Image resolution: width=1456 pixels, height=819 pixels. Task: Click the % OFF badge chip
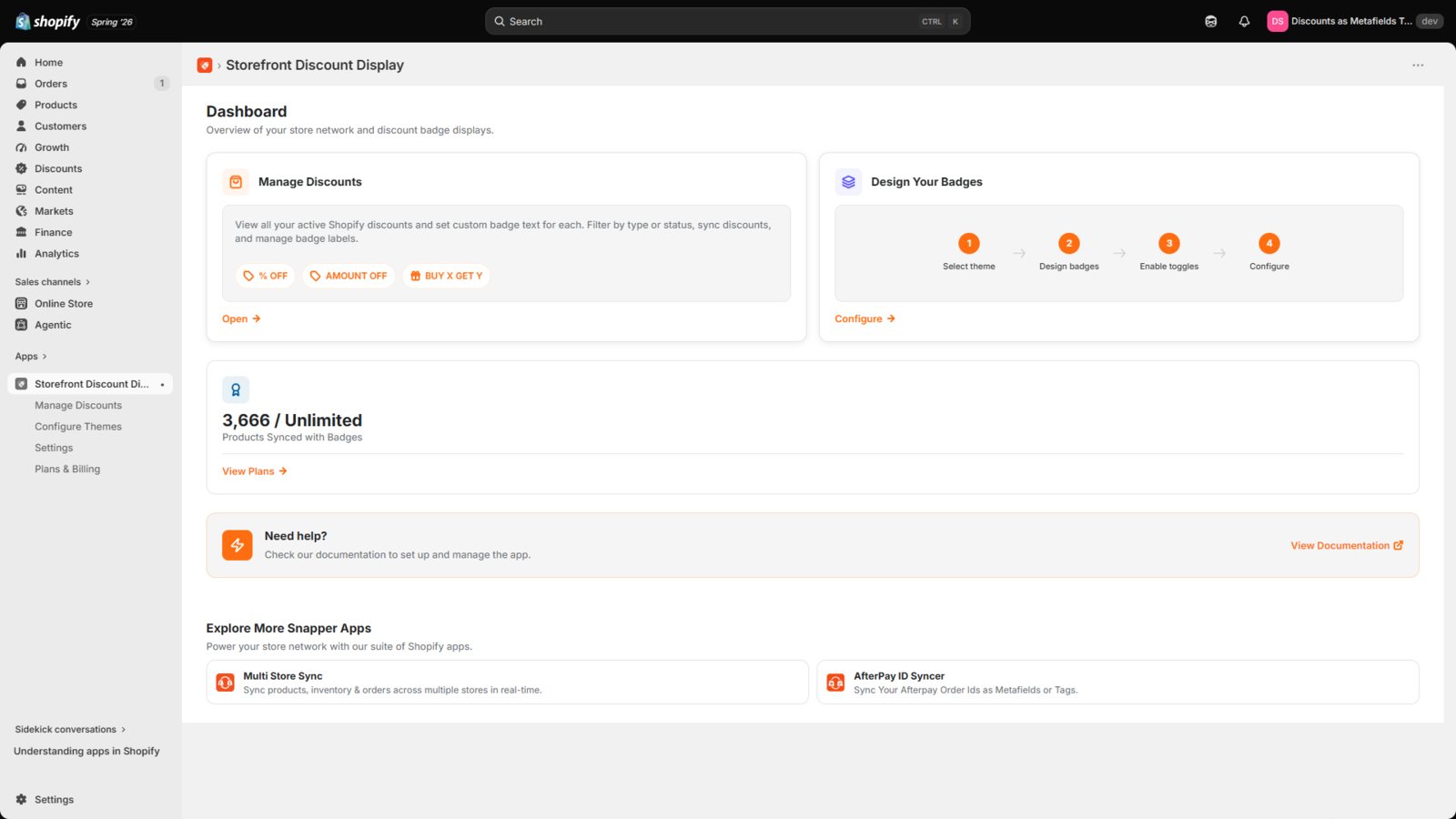[x=266, y=276]
